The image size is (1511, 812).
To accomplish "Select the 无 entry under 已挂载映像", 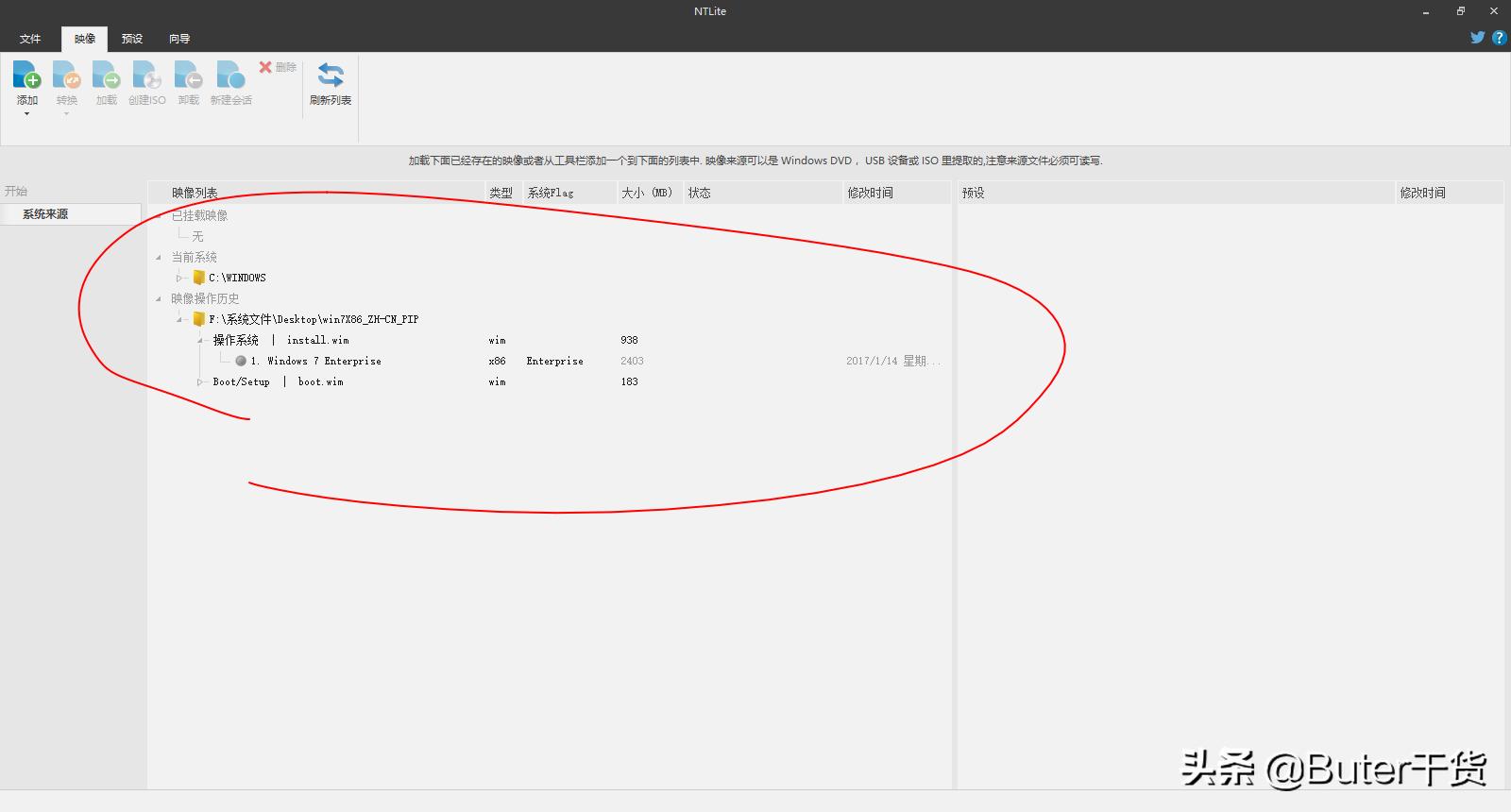I will click(x=197, y=236).
